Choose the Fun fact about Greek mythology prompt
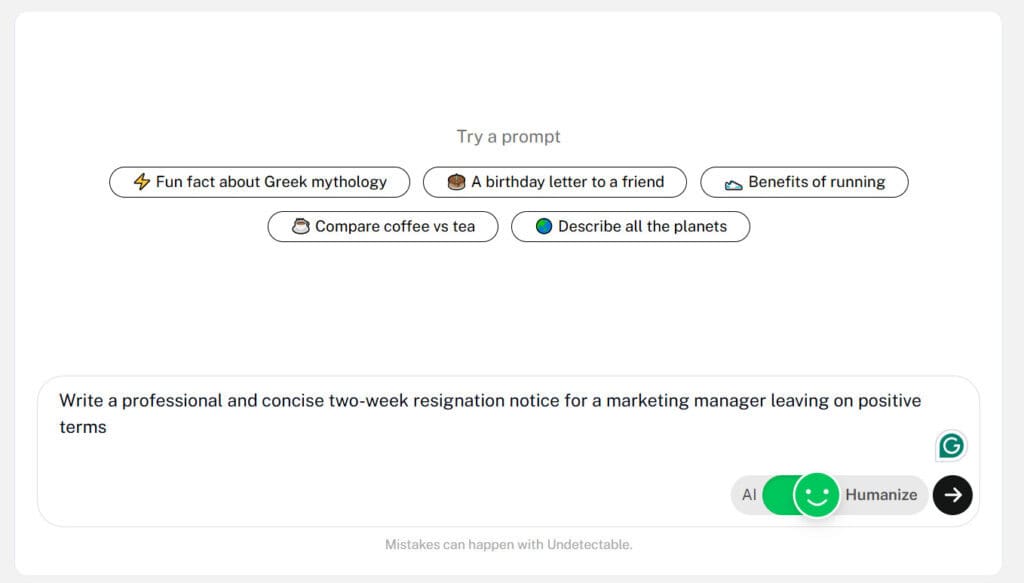The width and height of the screenshot is (1024, 583). pyautogui.click(x=260, y=182)
